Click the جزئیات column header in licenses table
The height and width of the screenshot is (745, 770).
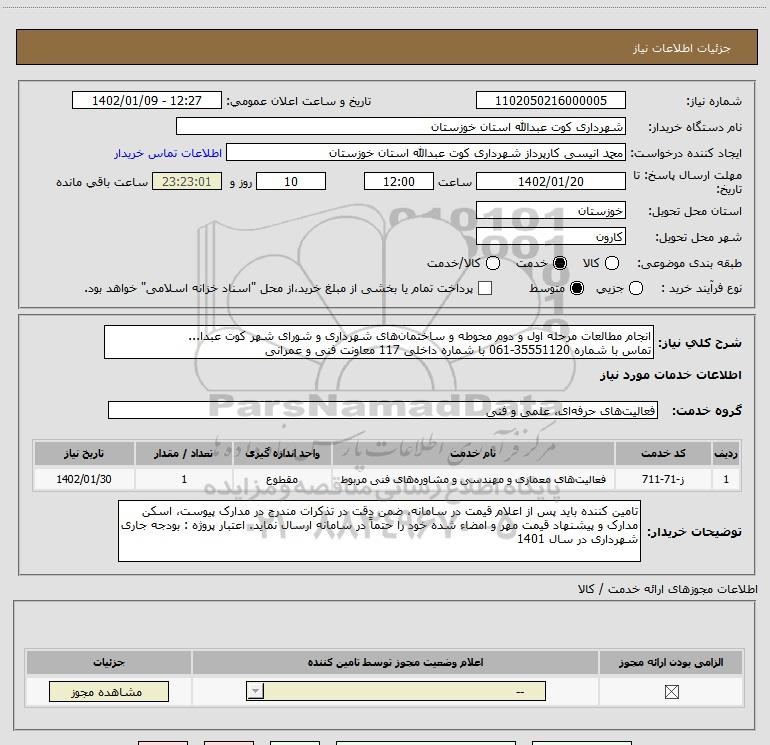[x=109, y=662]
